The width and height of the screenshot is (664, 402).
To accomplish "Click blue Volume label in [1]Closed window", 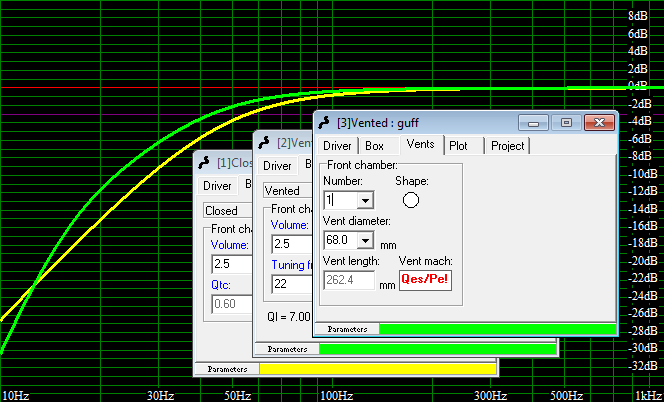I will click(x=230, y=245).
